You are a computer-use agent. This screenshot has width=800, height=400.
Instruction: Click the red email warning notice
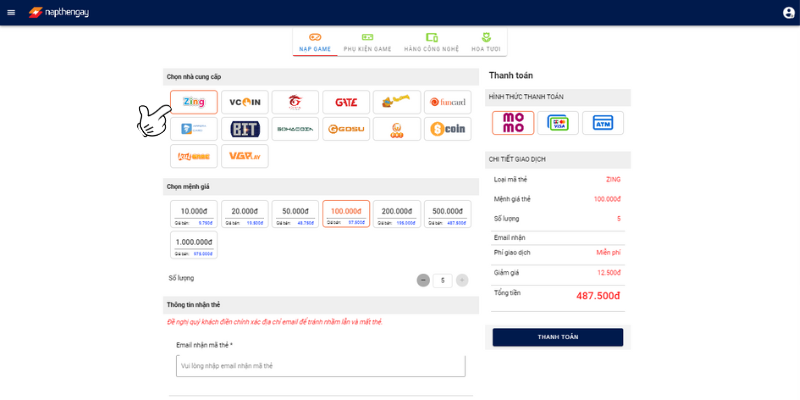tap(274, 322)
